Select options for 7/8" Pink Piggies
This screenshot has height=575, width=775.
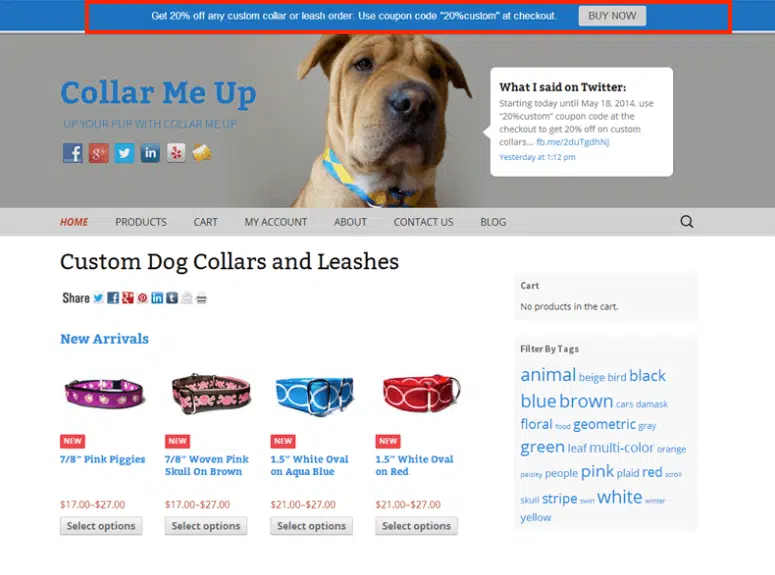(x=101, y=526)
